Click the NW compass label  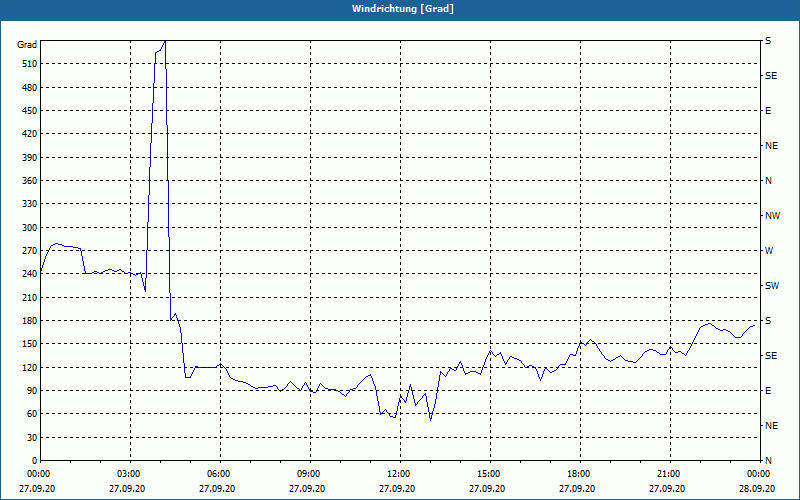[772, 216]
